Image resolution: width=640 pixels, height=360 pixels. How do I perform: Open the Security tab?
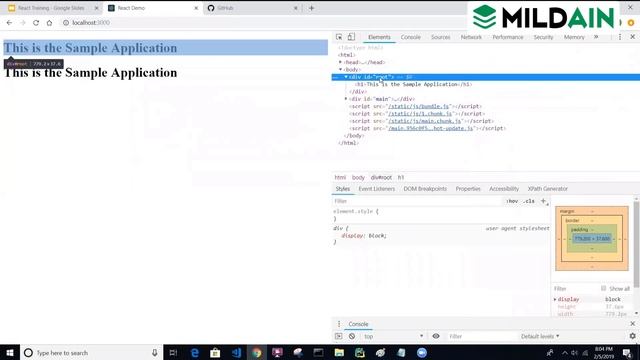tap(543, 37)
